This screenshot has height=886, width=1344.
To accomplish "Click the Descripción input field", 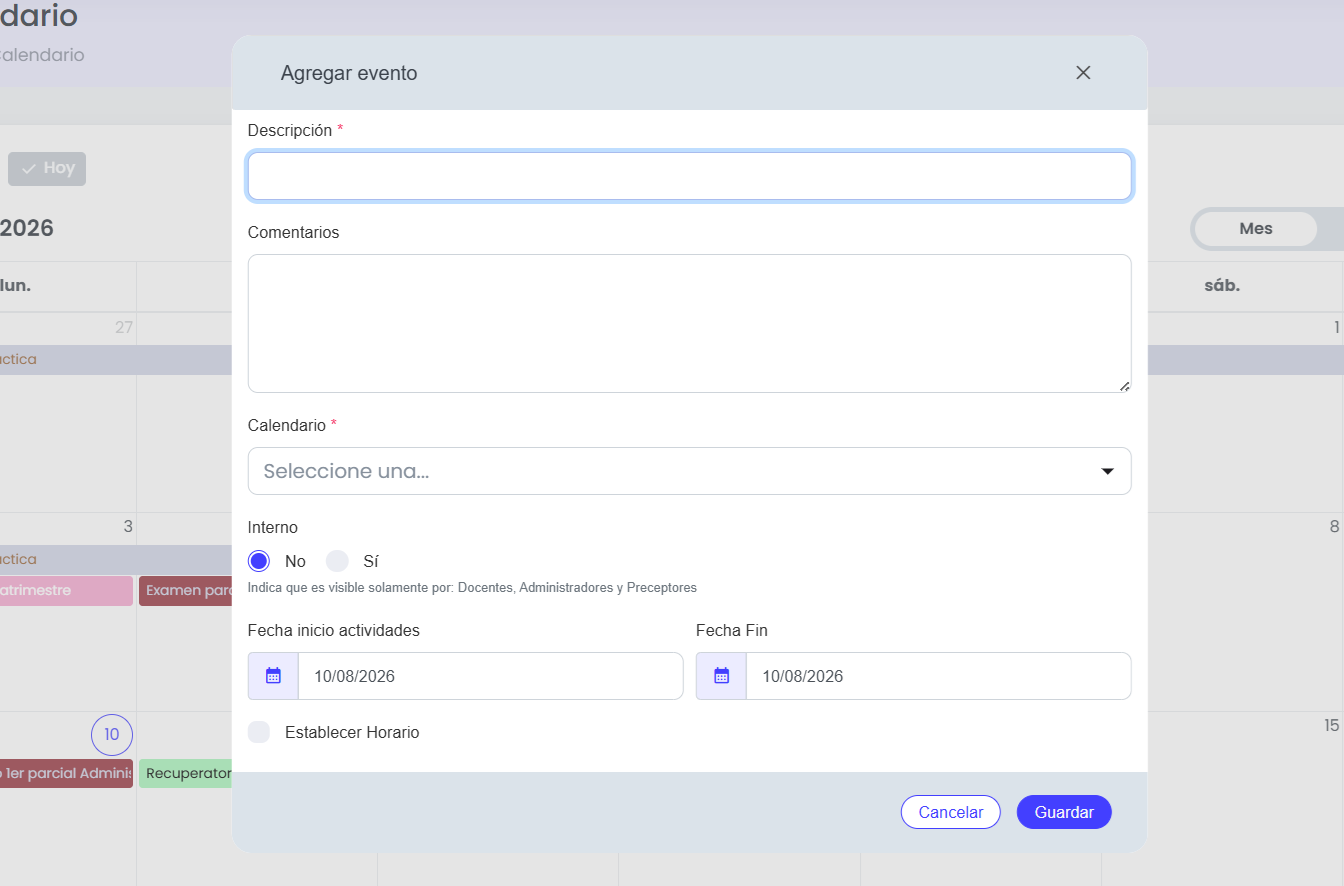I will (689, 177).
